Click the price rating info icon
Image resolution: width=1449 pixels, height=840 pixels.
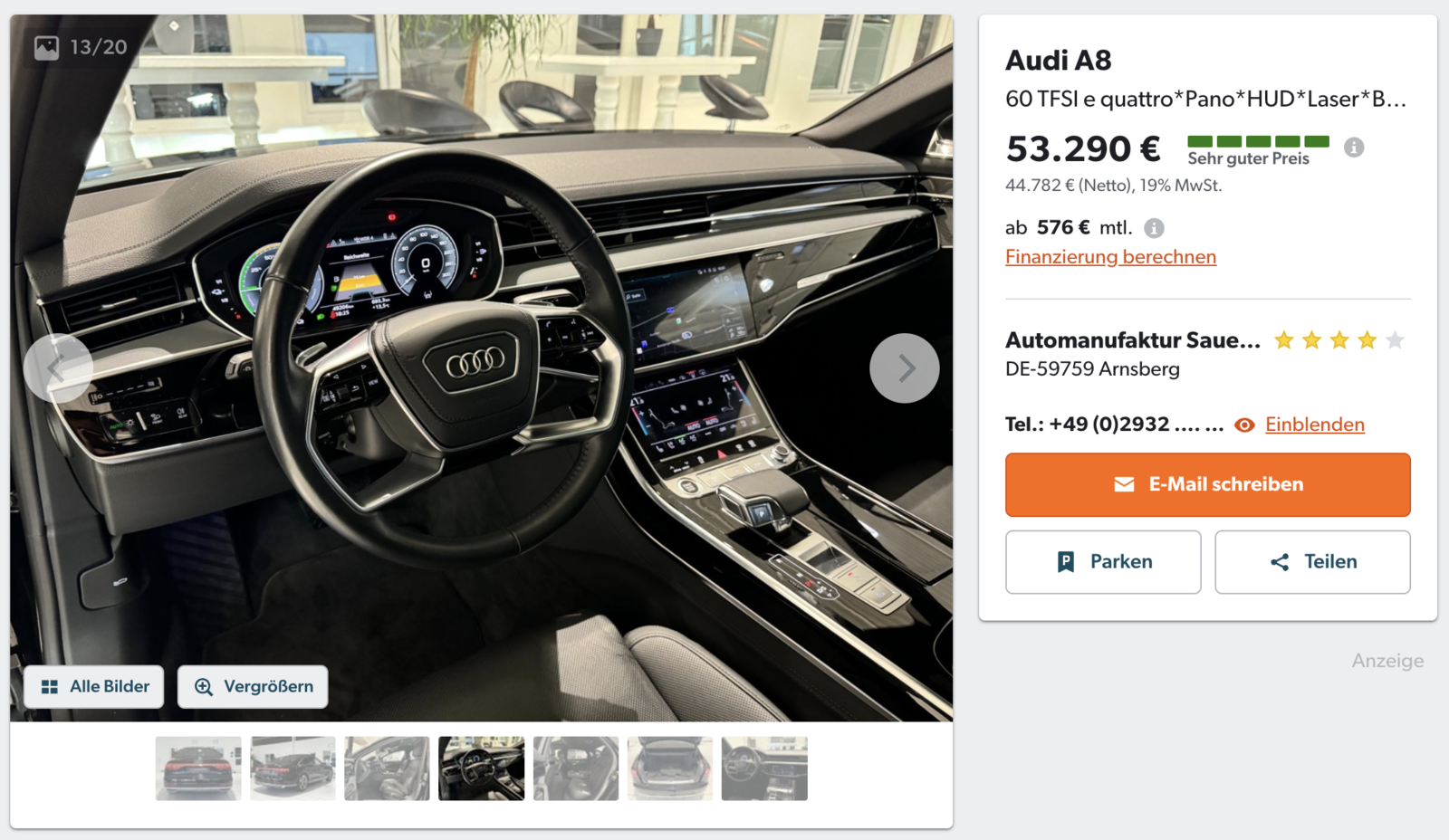pos(1354,148)
